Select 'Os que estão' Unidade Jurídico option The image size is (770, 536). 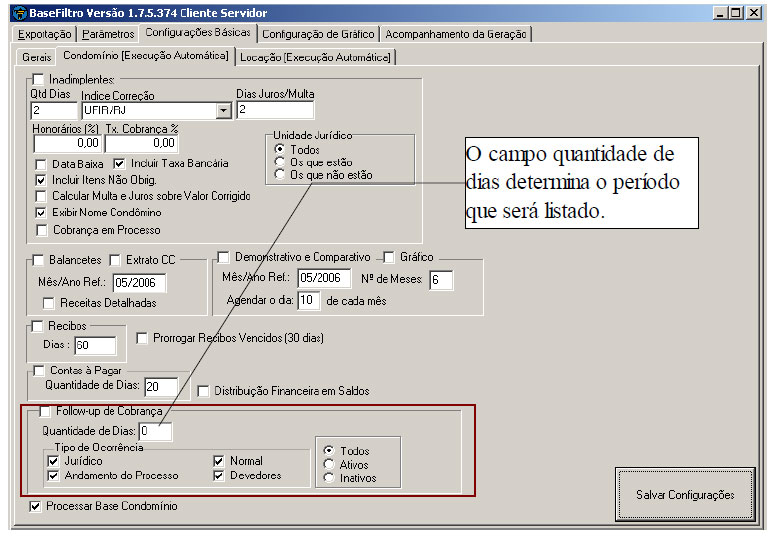tap(280, 161)
